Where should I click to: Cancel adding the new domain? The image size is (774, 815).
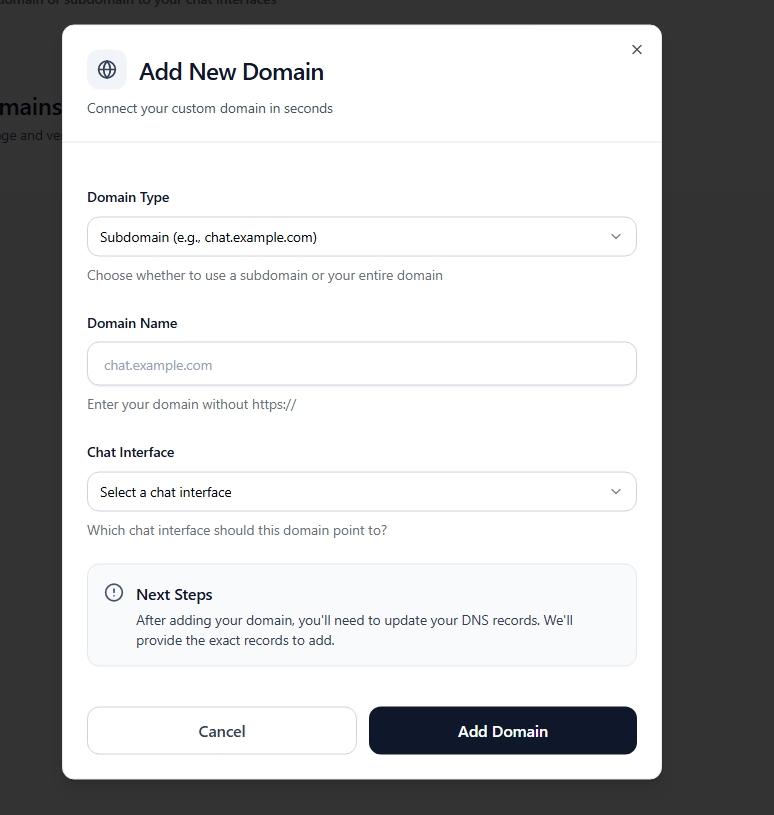click(221, 730)
